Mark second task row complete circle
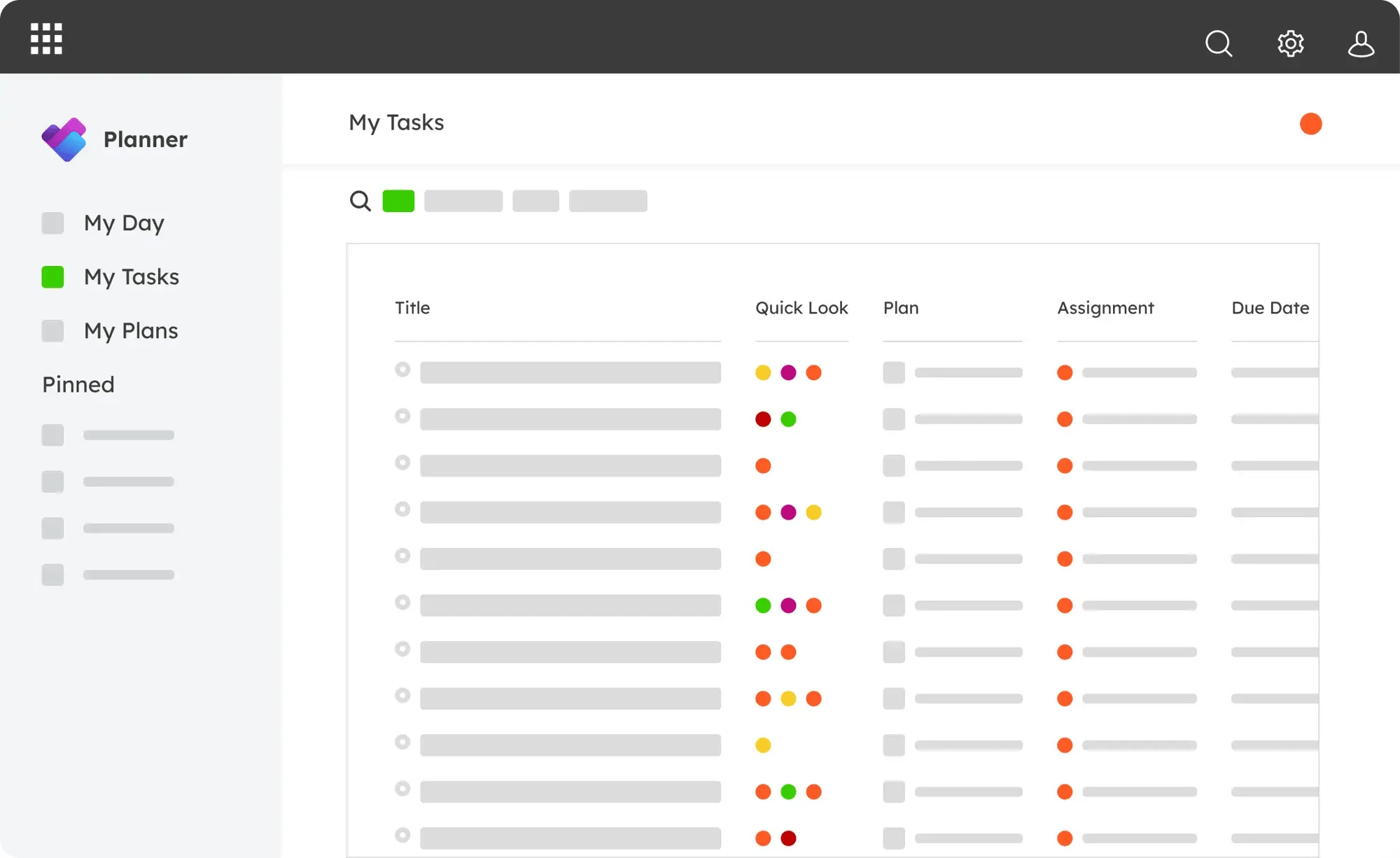The height and width of the screenshot is (858, 1400). tap(402, 416)
